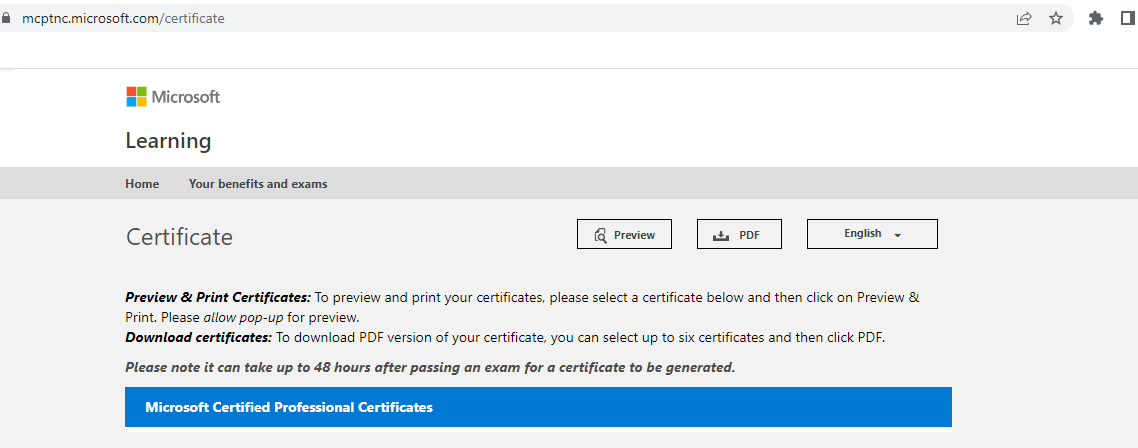Open the English language dropdown
Screen dimensions: 1138x448
[872, 234]
